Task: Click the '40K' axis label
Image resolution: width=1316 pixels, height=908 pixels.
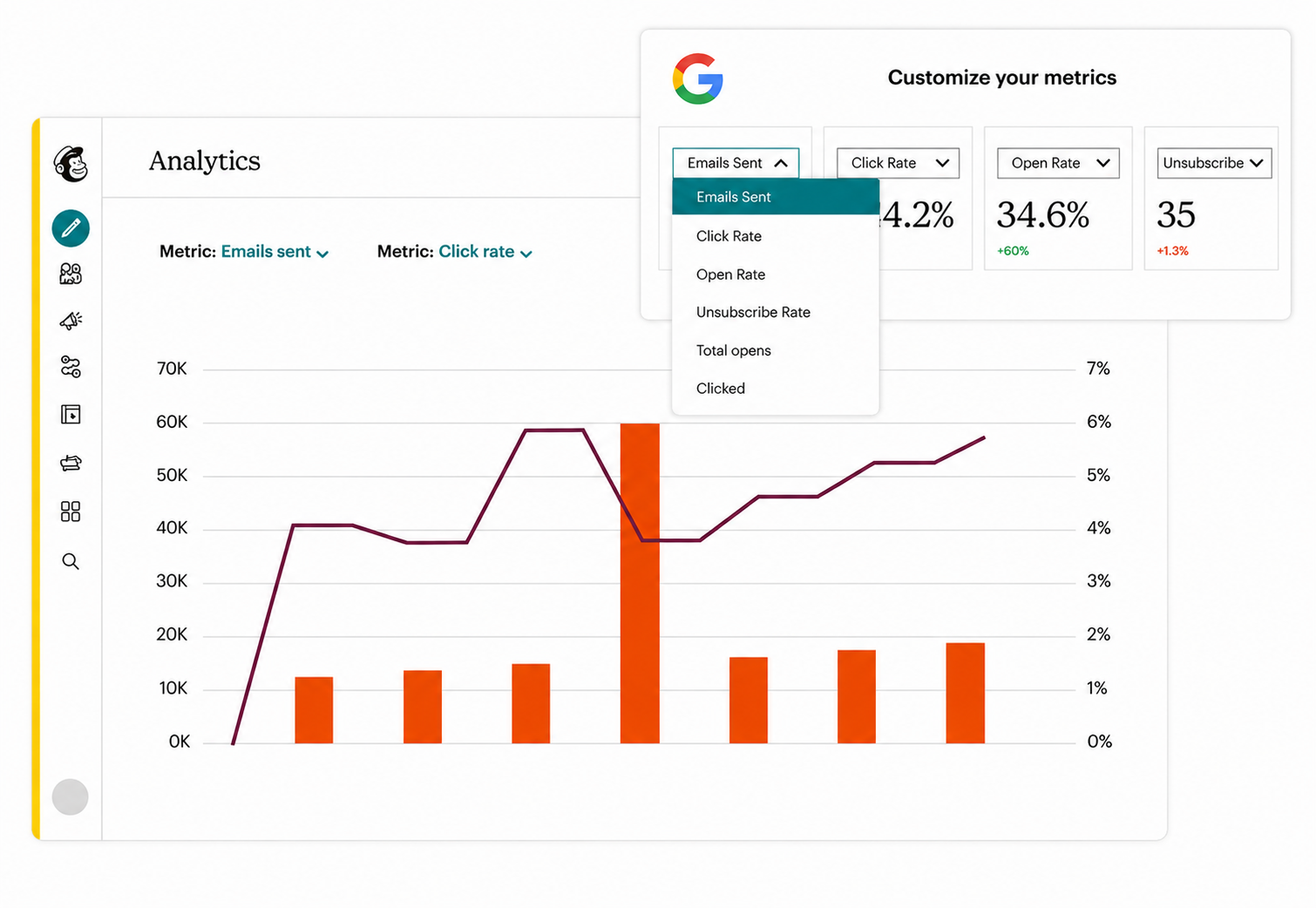Action: point(172,528)
